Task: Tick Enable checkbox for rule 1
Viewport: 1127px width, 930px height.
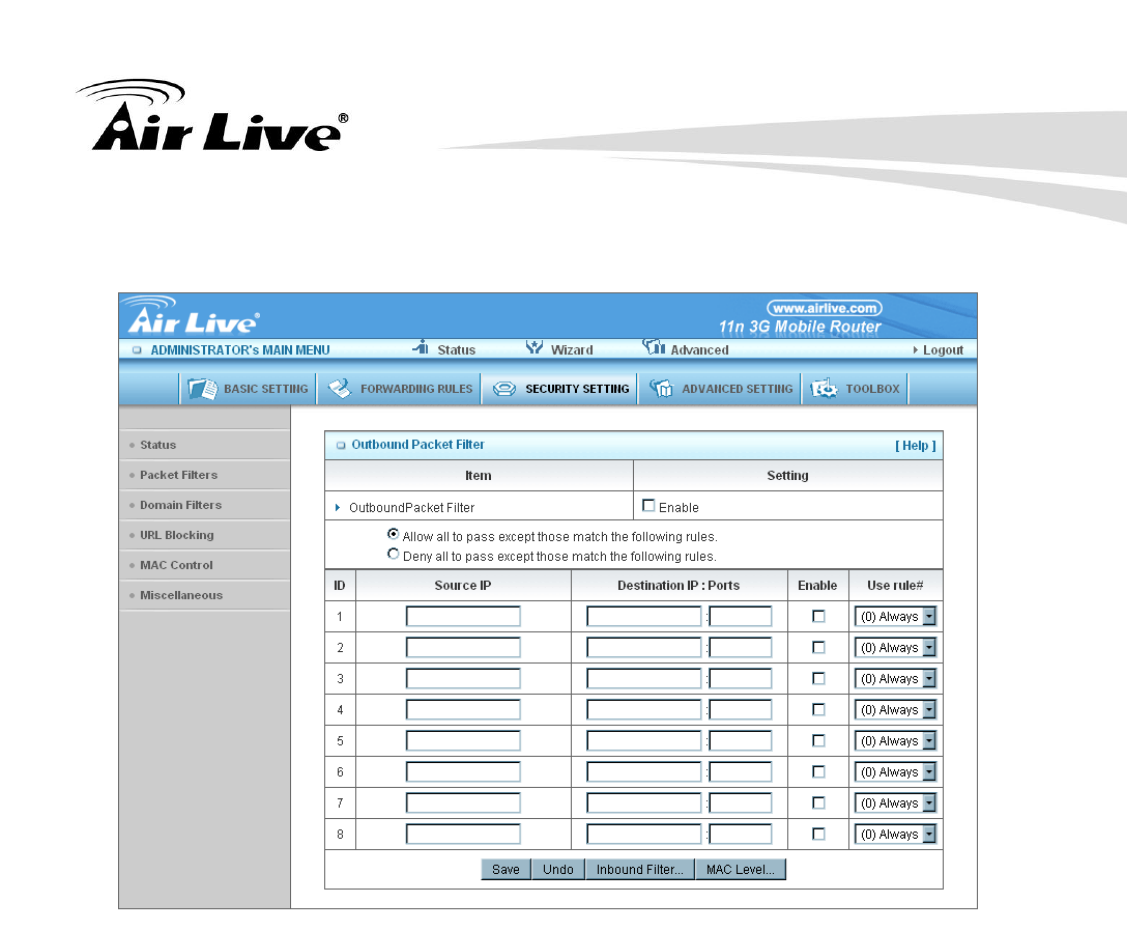Action: pyautogui.click(x=818, y=616)
